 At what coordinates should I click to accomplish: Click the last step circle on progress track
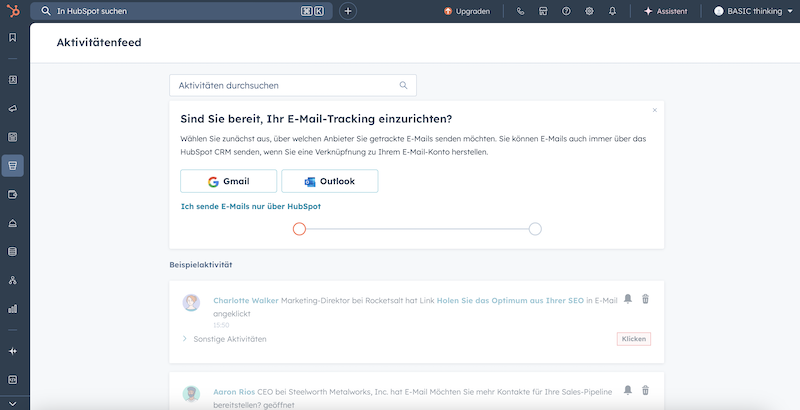[x=535, y=229]
